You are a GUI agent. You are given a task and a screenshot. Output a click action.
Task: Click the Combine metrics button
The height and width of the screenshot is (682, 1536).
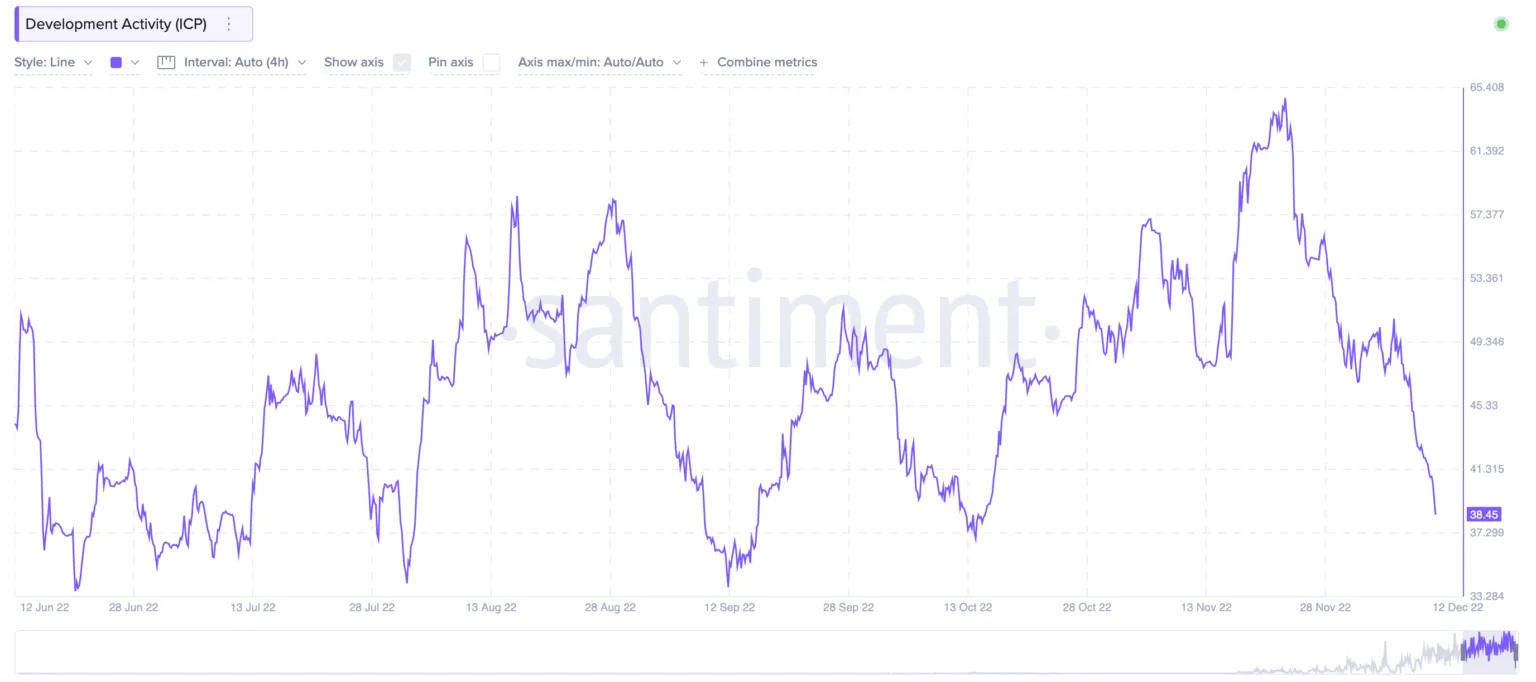(x=758, y=62)
